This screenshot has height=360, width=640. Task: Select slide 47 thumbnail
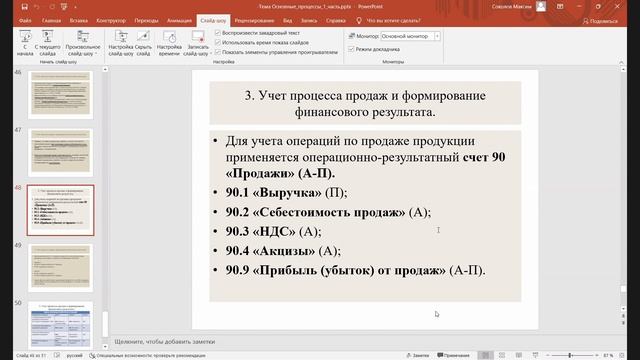(x=60, y=152)
